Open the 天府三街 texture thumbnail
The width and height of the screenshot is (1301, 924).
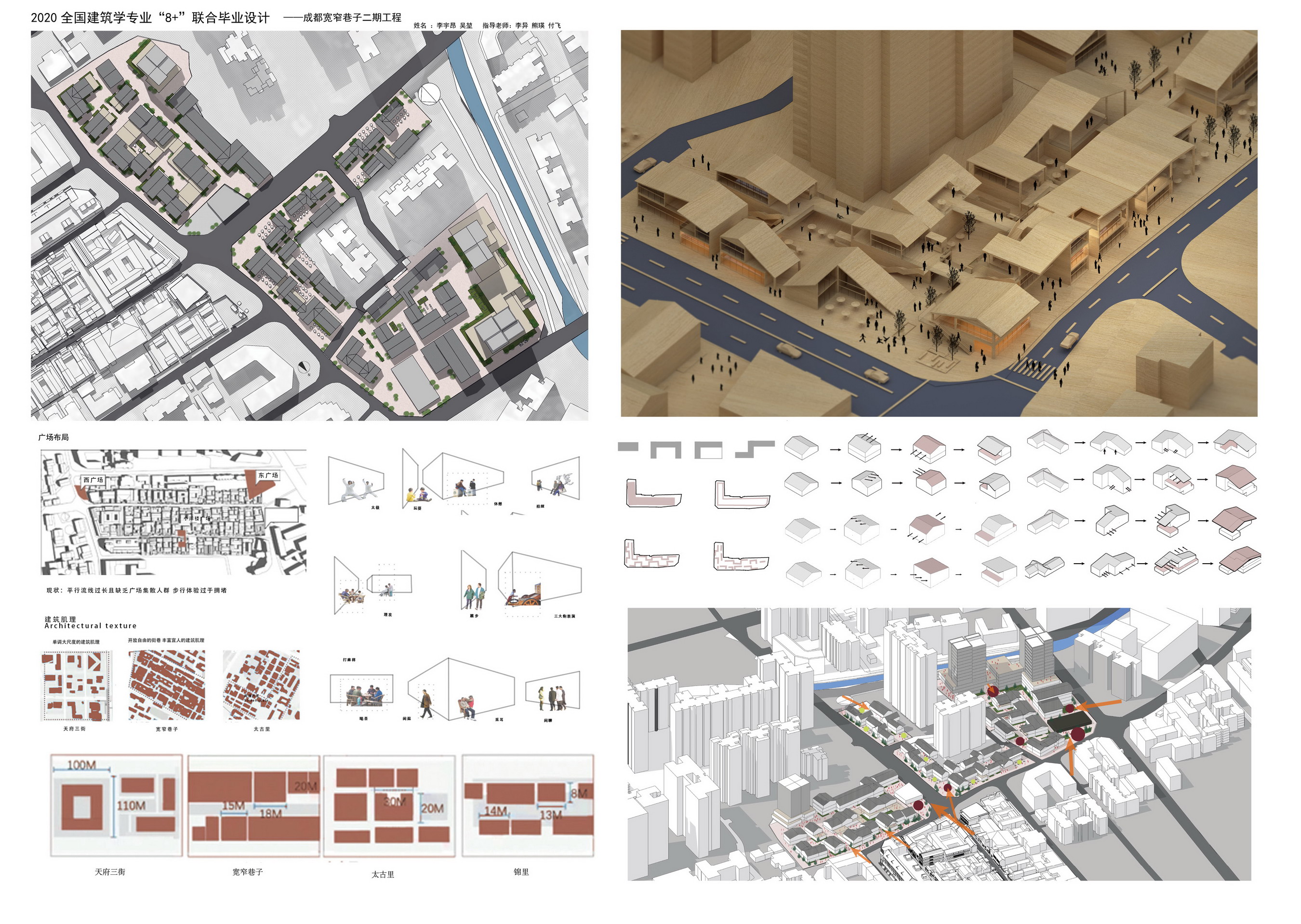[76, 687]
